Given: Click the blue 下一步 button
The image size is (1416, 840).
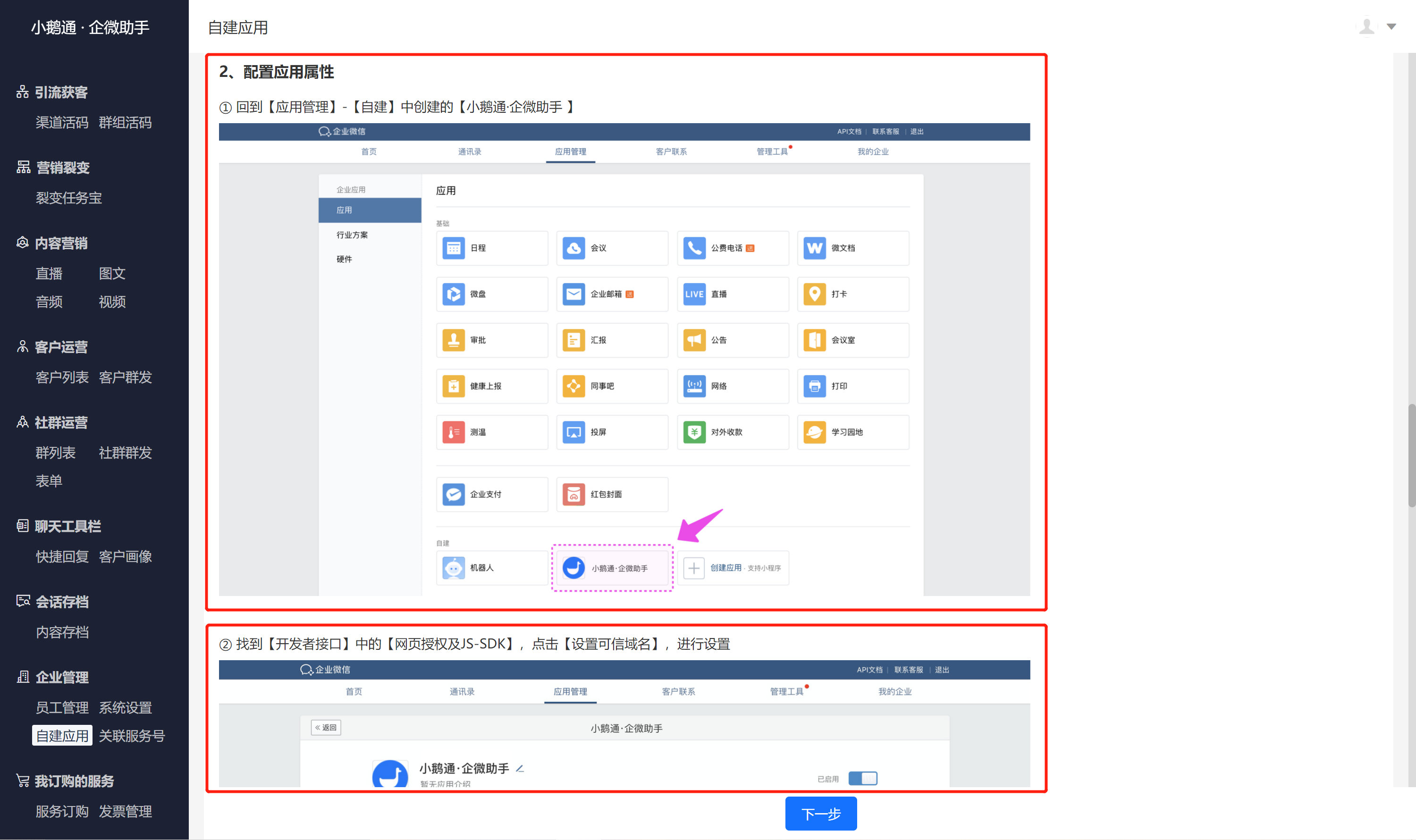Looking at the screenshot, I should 821,814.
